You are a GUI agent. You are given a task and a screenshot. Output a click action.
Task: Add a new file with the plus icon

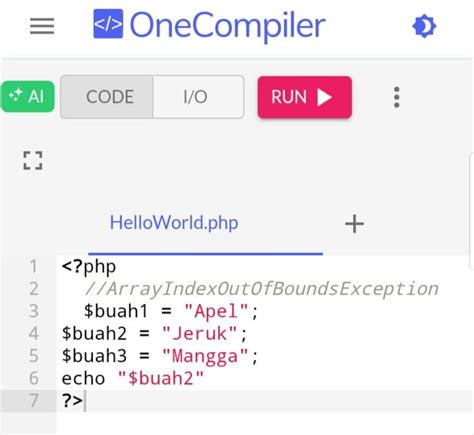(x=354, y=223)
